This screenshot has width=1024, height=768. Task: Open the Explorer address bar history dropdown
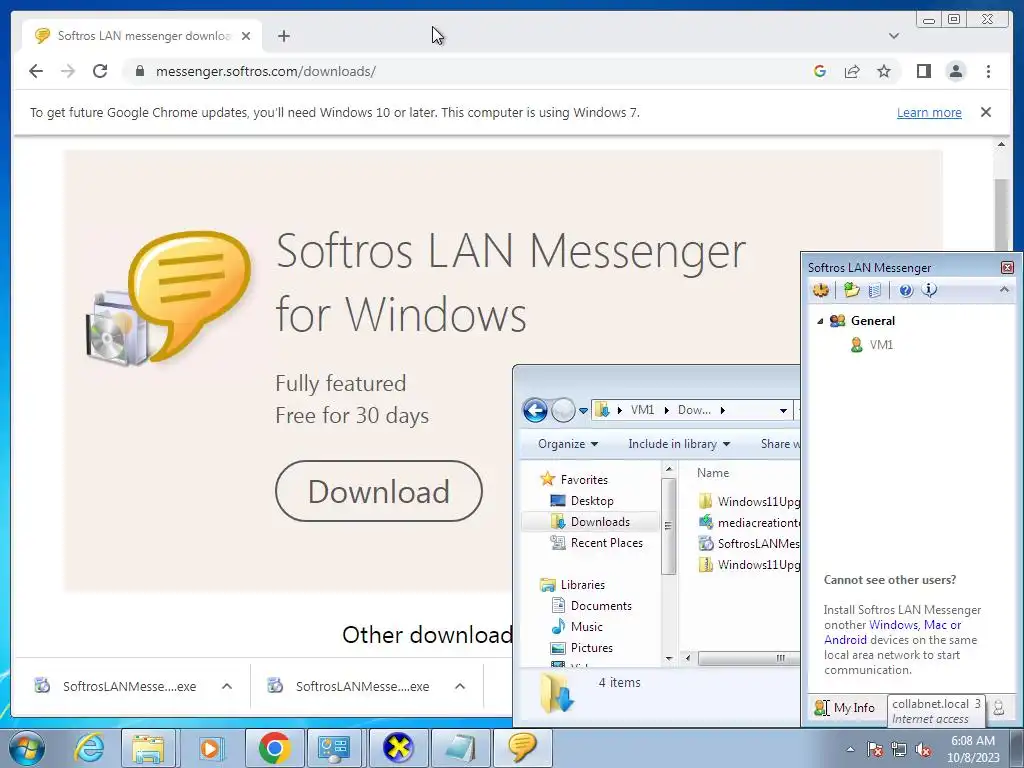point(782,411)
